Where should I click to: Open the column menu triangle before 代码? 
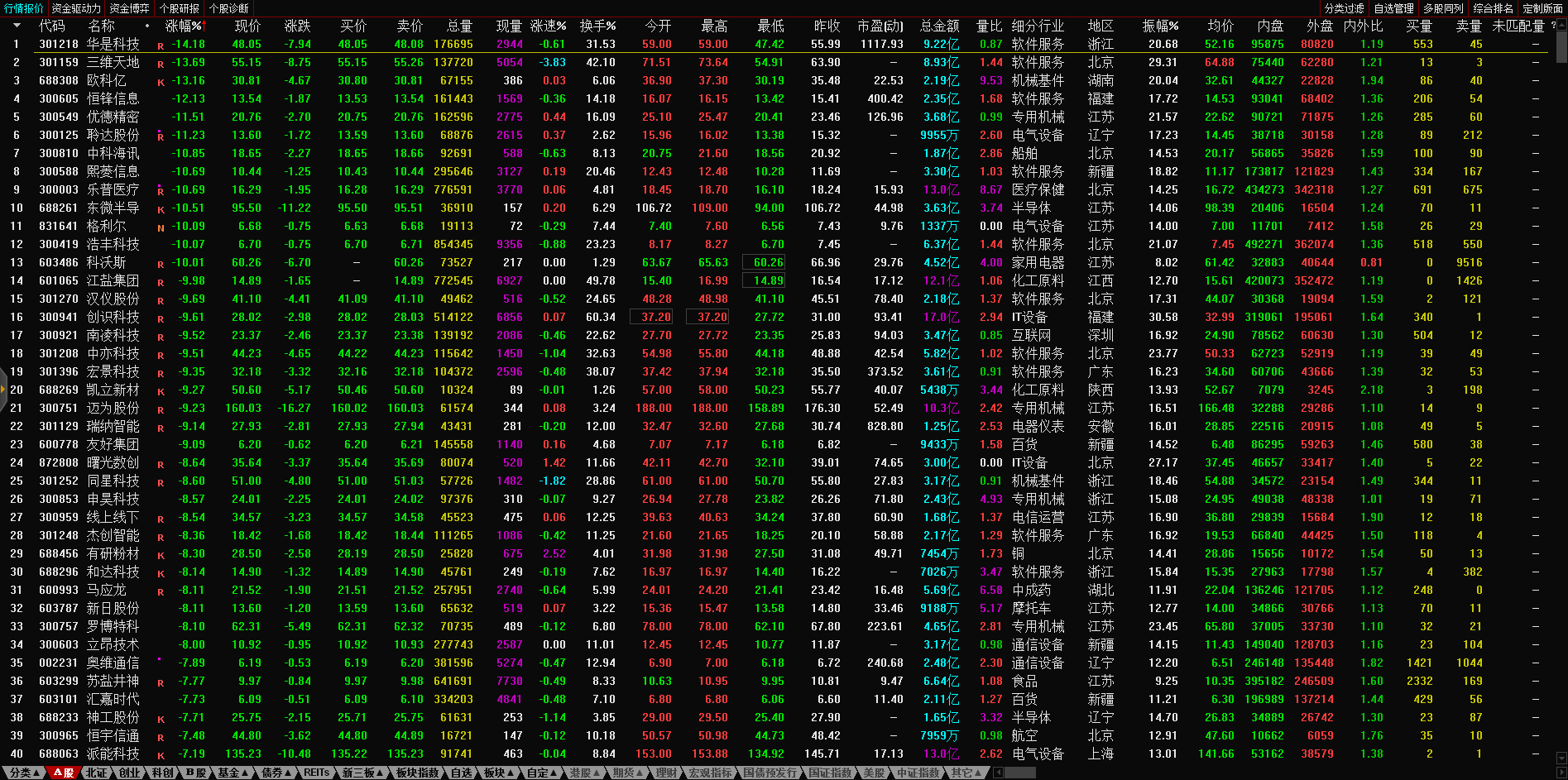click(x=17, y=26)
